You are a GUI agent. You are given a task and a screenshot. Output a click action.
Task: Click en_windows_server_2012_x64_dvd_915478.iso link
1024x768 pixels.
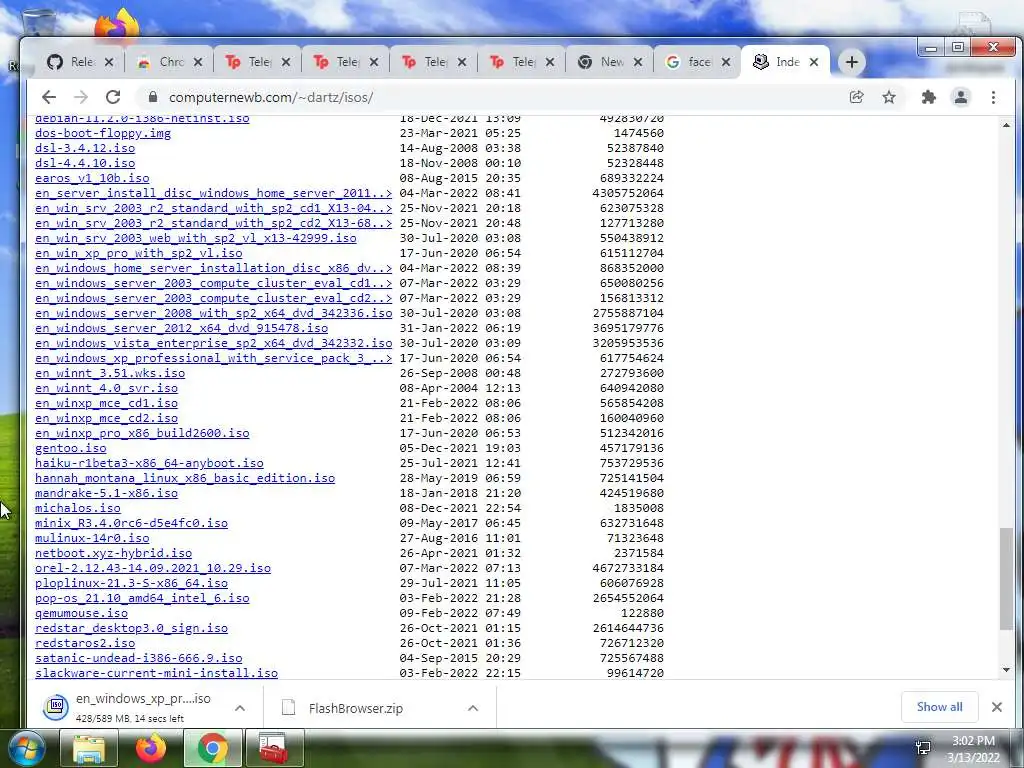pyautogui.click(x=182, y=328)
